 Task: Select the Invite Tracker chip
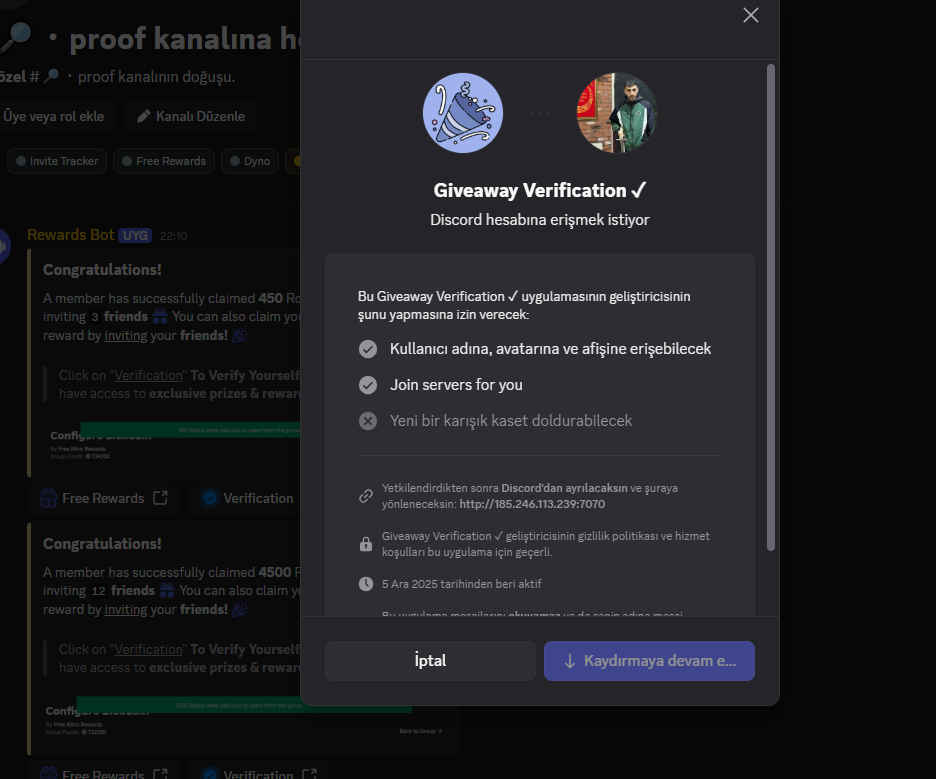[57, 161]
